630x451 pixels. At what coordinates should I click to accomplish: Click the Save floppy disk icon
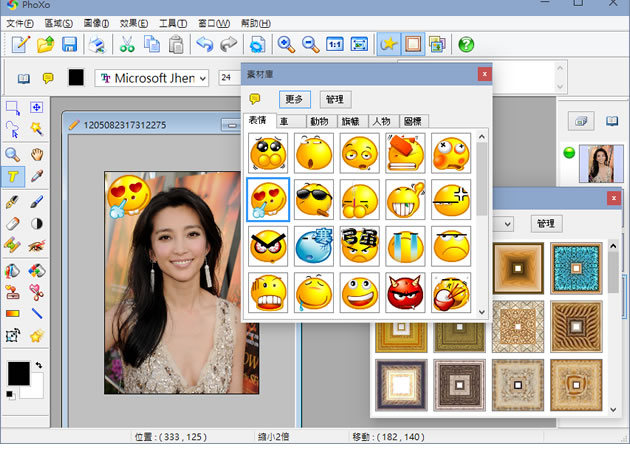[70, 44]
